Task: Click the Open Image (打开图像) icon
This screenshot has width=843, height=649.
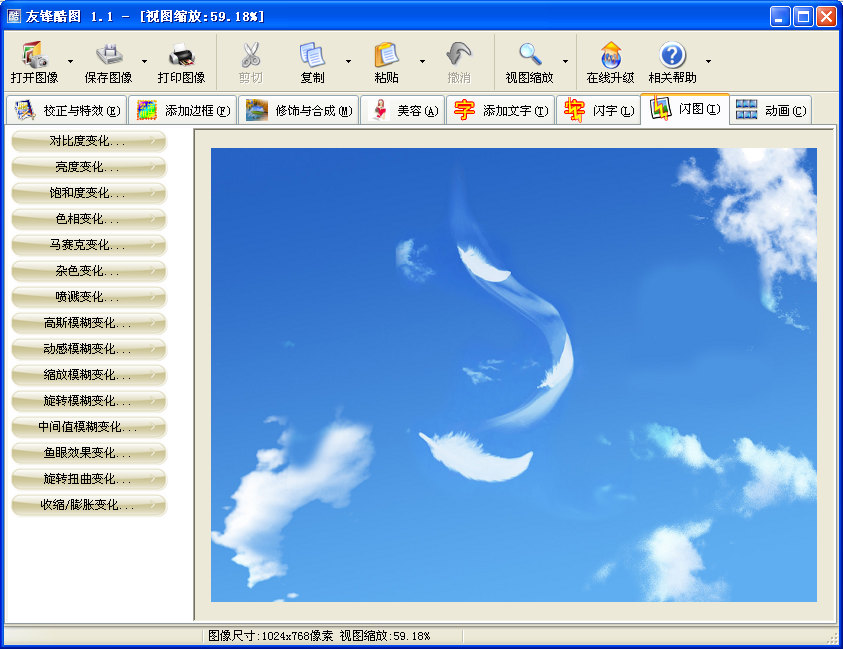Action: (34, 55)
